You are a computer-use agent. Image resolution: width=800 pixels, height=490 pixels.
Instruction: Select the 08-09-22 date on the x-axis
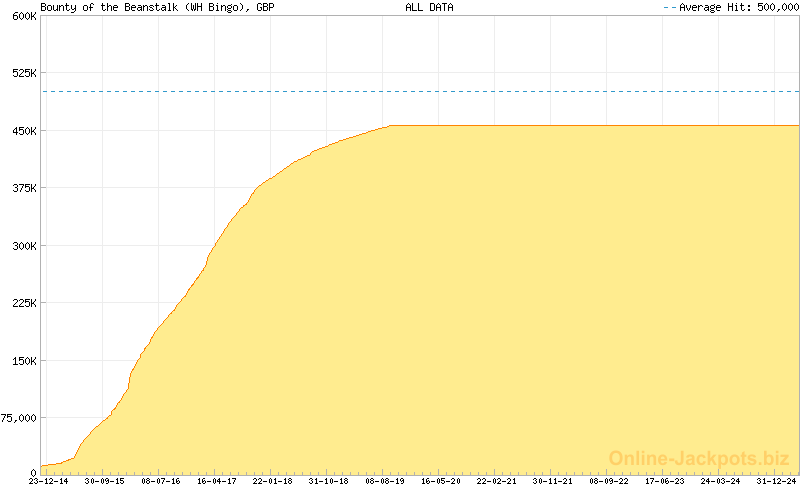point(608,481)
